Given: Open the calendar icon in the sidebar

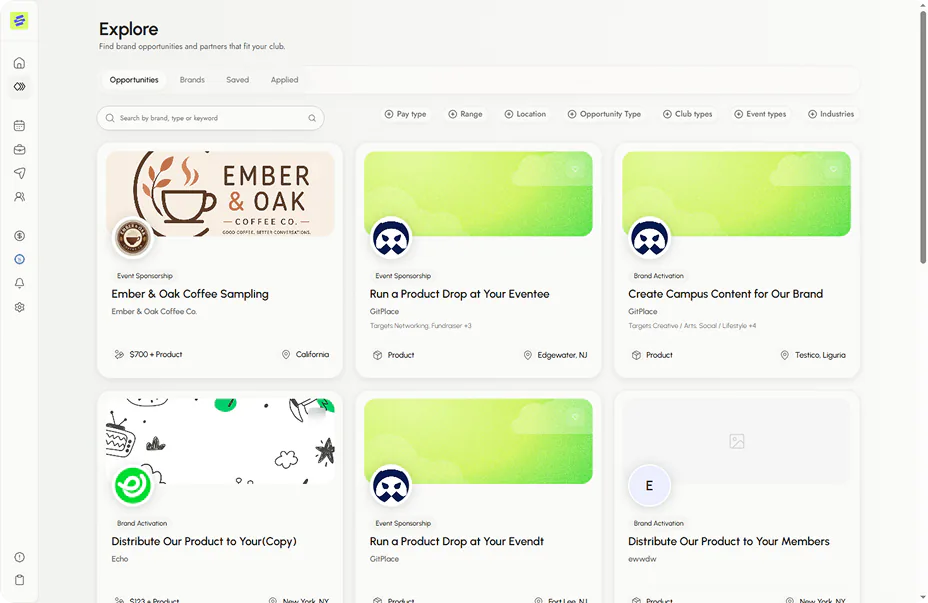Looking at the screenshot, I should pyautogui.click(x=20, y=125).
